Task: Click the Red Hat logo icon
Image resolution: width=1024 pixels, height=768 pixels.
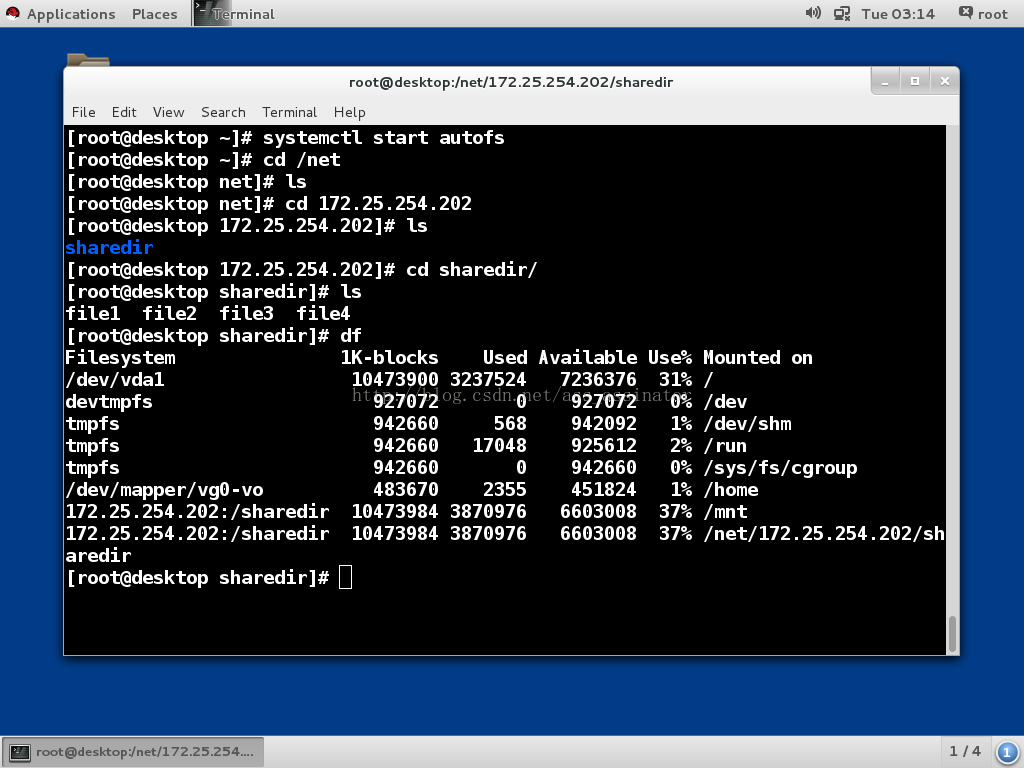Action: coord(12,13)
